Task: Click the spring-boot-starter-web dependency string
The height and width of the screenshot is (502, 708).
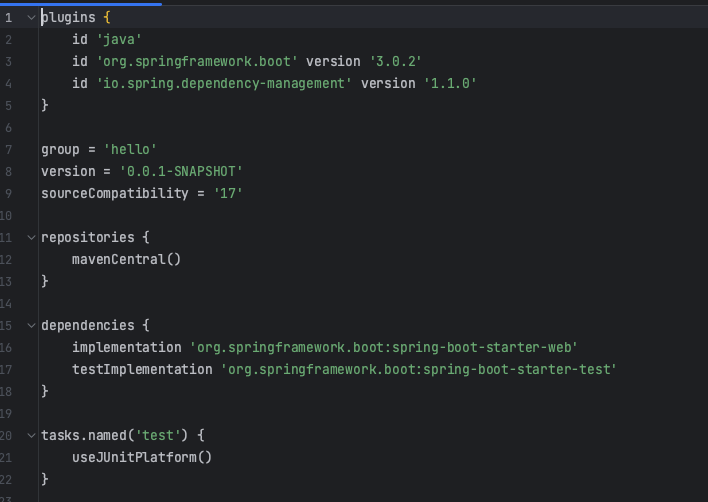Action: pos(384,348)
